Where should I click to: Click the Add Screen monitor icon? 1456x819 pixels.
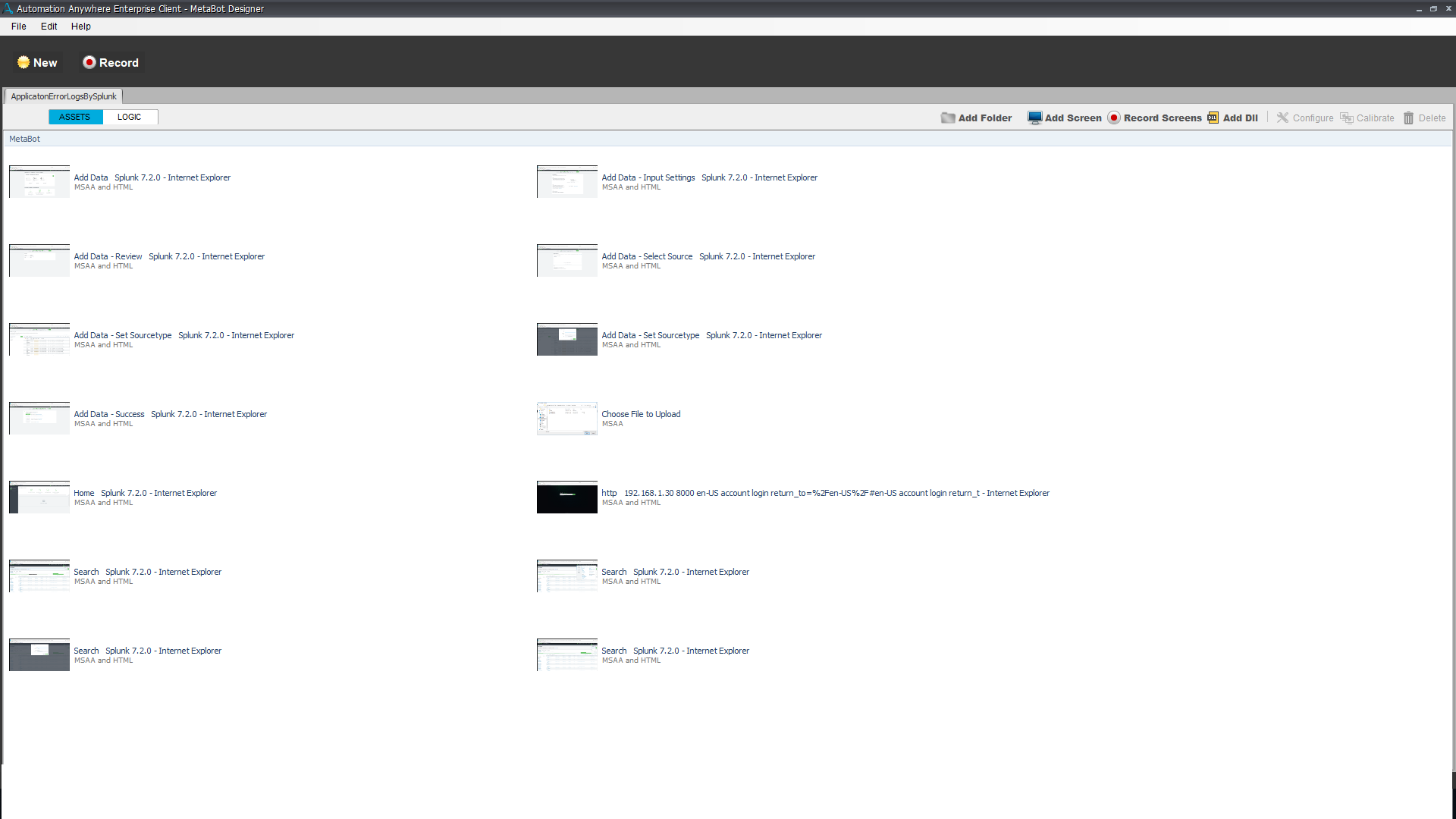1034,118
